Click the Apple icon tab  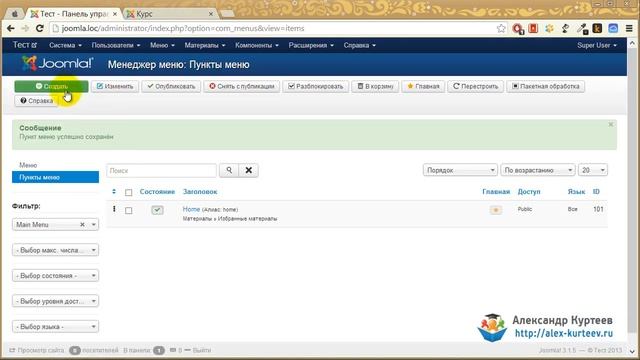click(x=15, y=14)
